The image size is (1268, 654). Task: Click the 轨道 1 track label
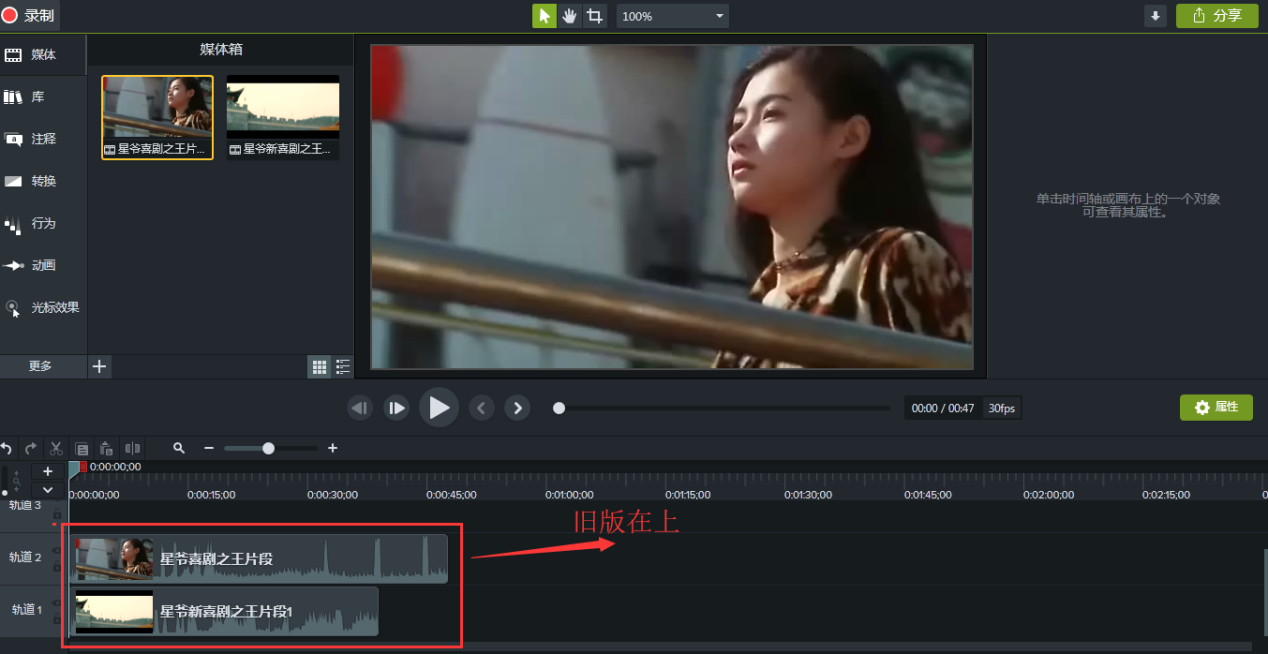point(26,609)
